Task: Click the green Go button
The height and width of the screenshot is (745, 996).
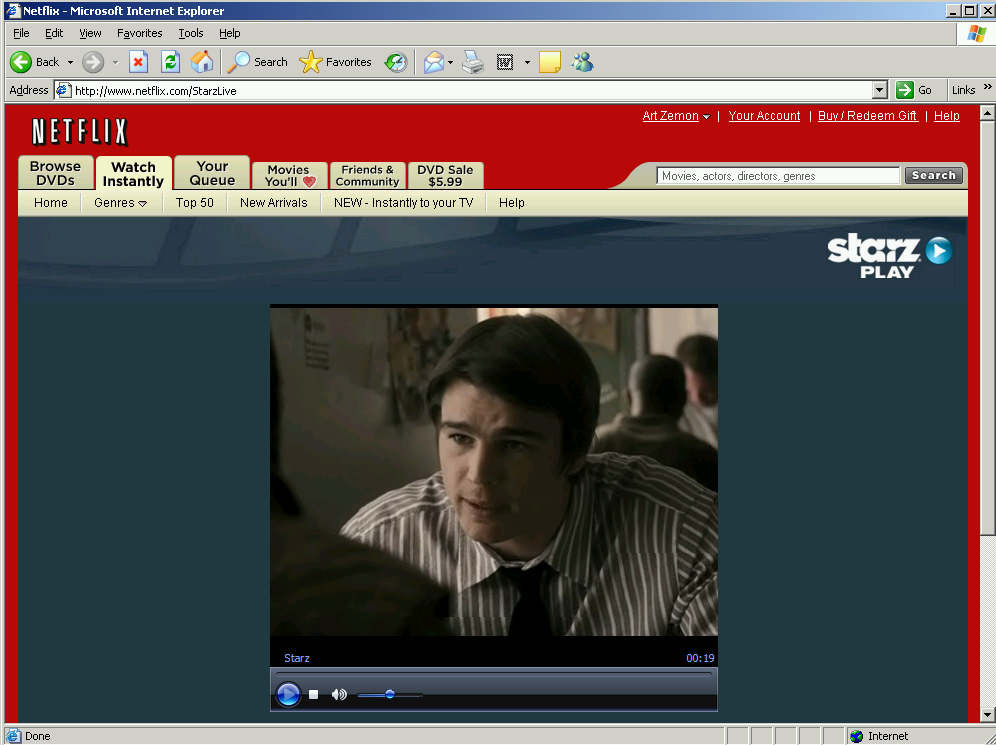Action: click(x=914, y=90)
